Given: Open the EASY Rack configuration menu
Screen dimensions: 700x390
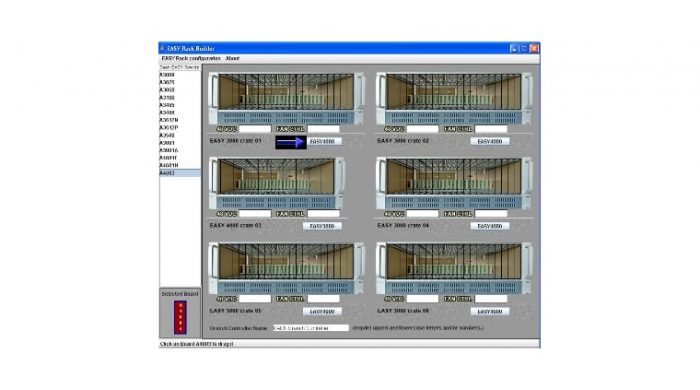Looking at the screenshot, I should (191, 58).
